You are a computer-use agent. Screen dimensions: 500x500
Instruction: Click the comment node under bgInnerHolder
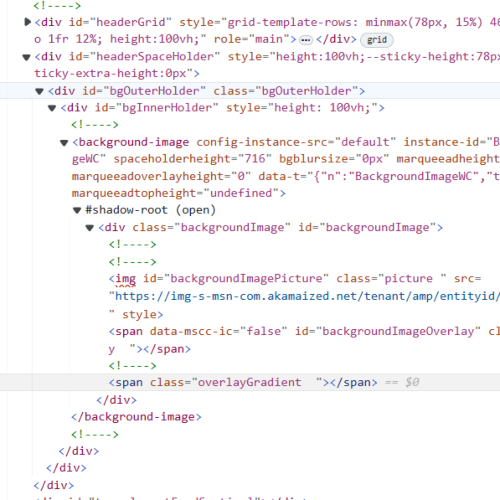point(95,125)
